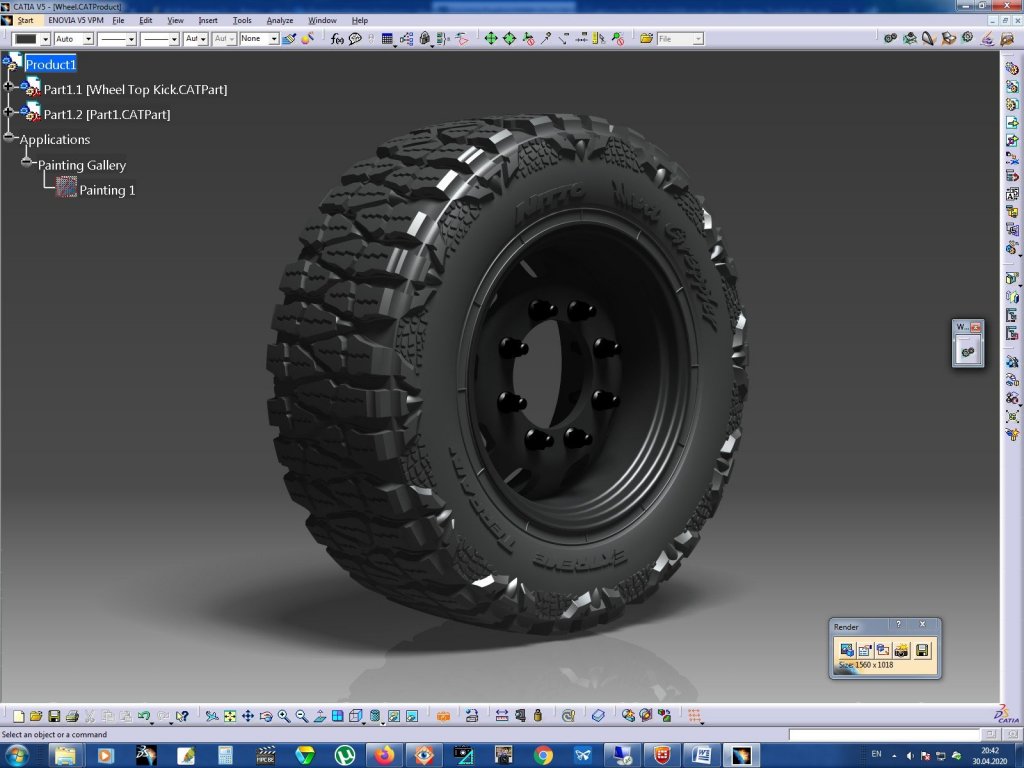Click the Save disk icon in Render panel

click(922, 650)
